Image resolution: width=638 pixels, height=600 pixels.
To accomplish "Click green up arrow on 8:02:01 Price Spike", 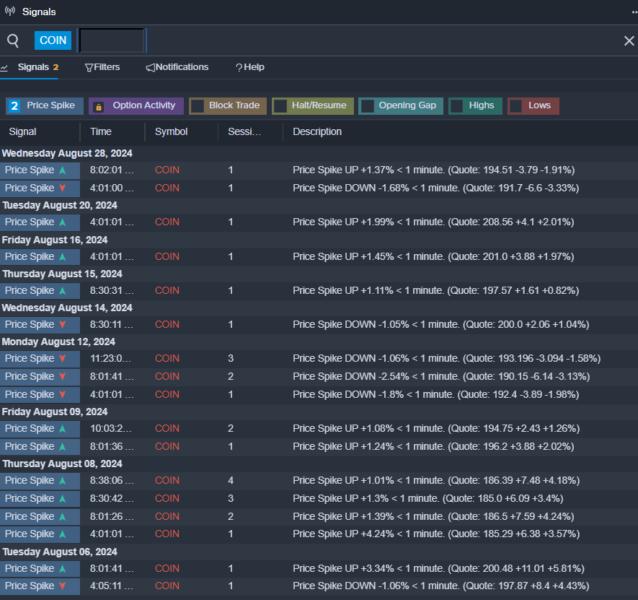I will pos(62,170).
